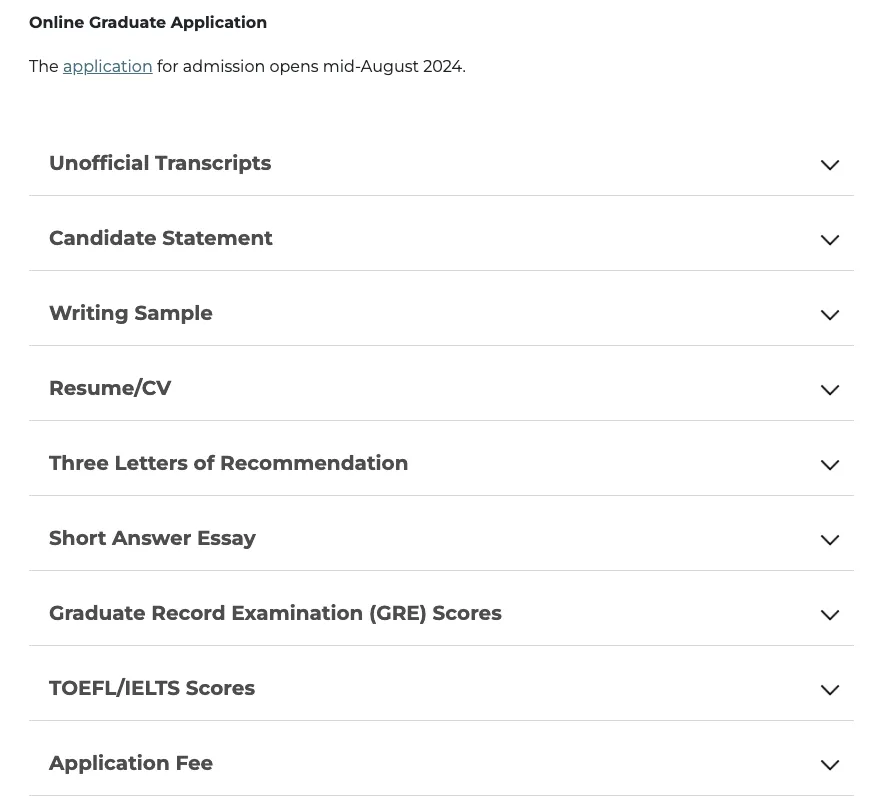Click the Resume/CV chevron icon
This screenshot has height=802, width=882.
(830, 390)
